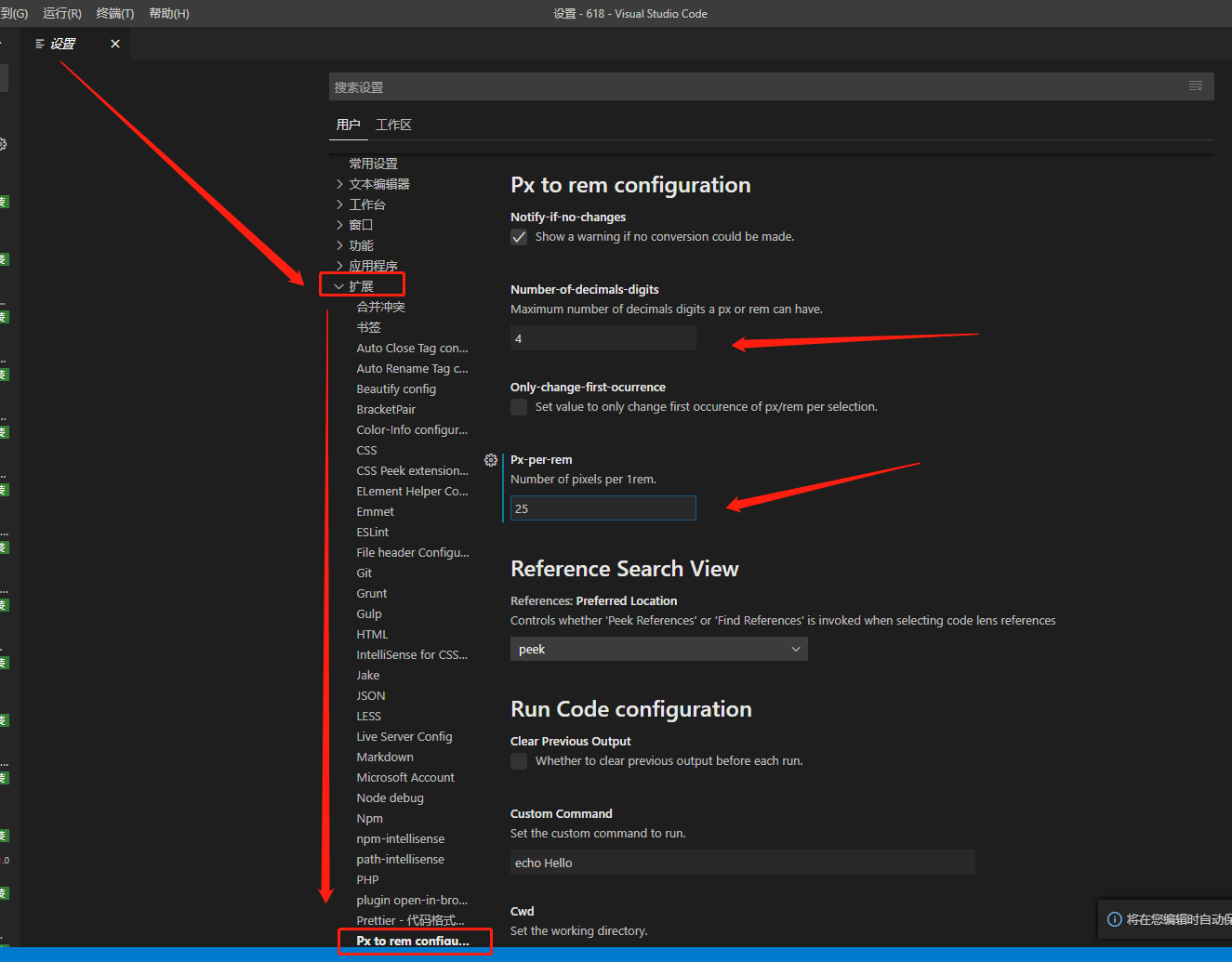
Task: Select Git in the extensions list
Action: 364,573
